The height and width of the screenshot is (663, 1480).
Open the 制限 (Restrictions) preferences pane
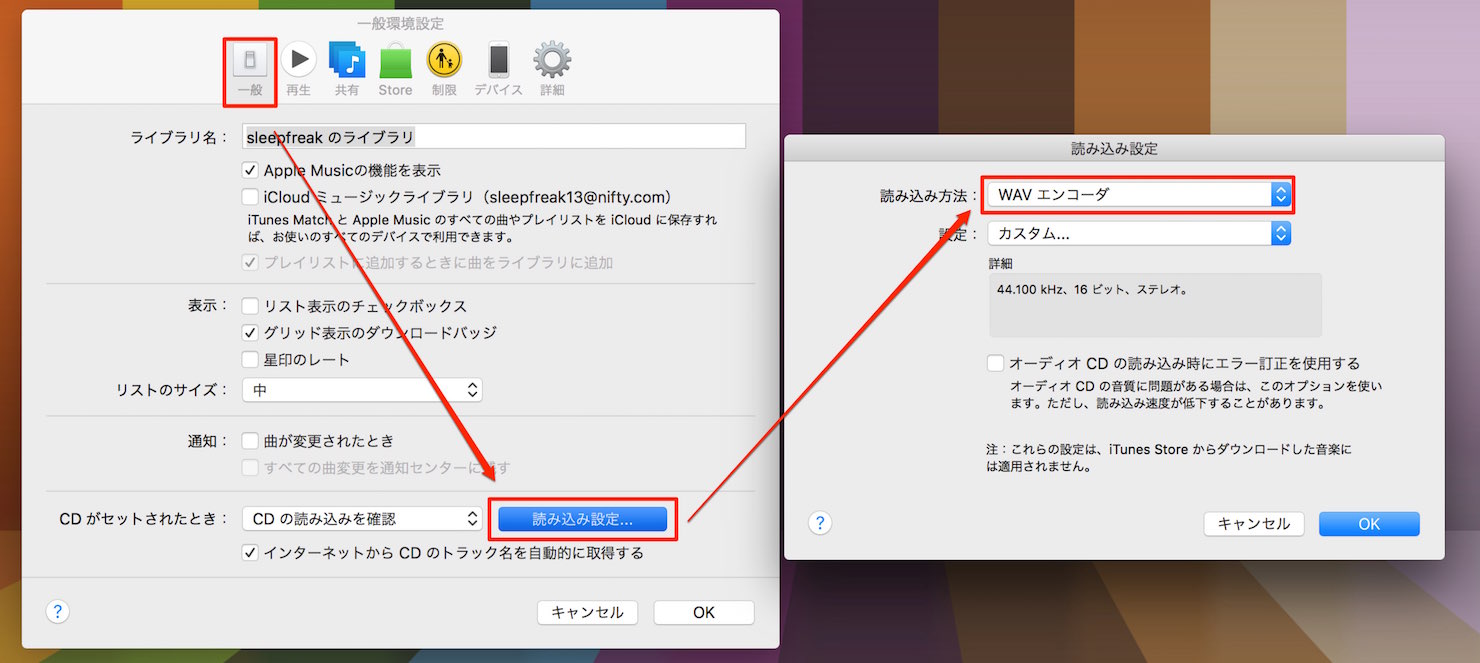click(x=444, y=69)
